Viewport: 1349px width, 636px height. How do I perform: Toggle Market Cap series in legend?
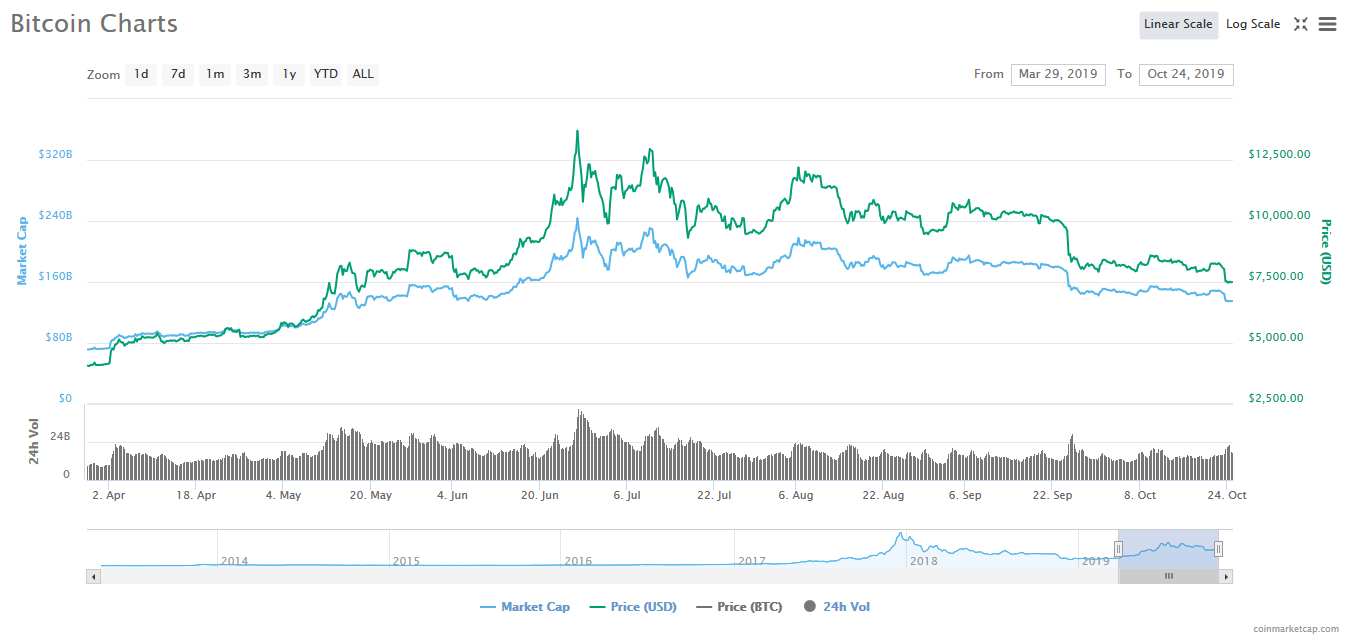pos(525,607)
